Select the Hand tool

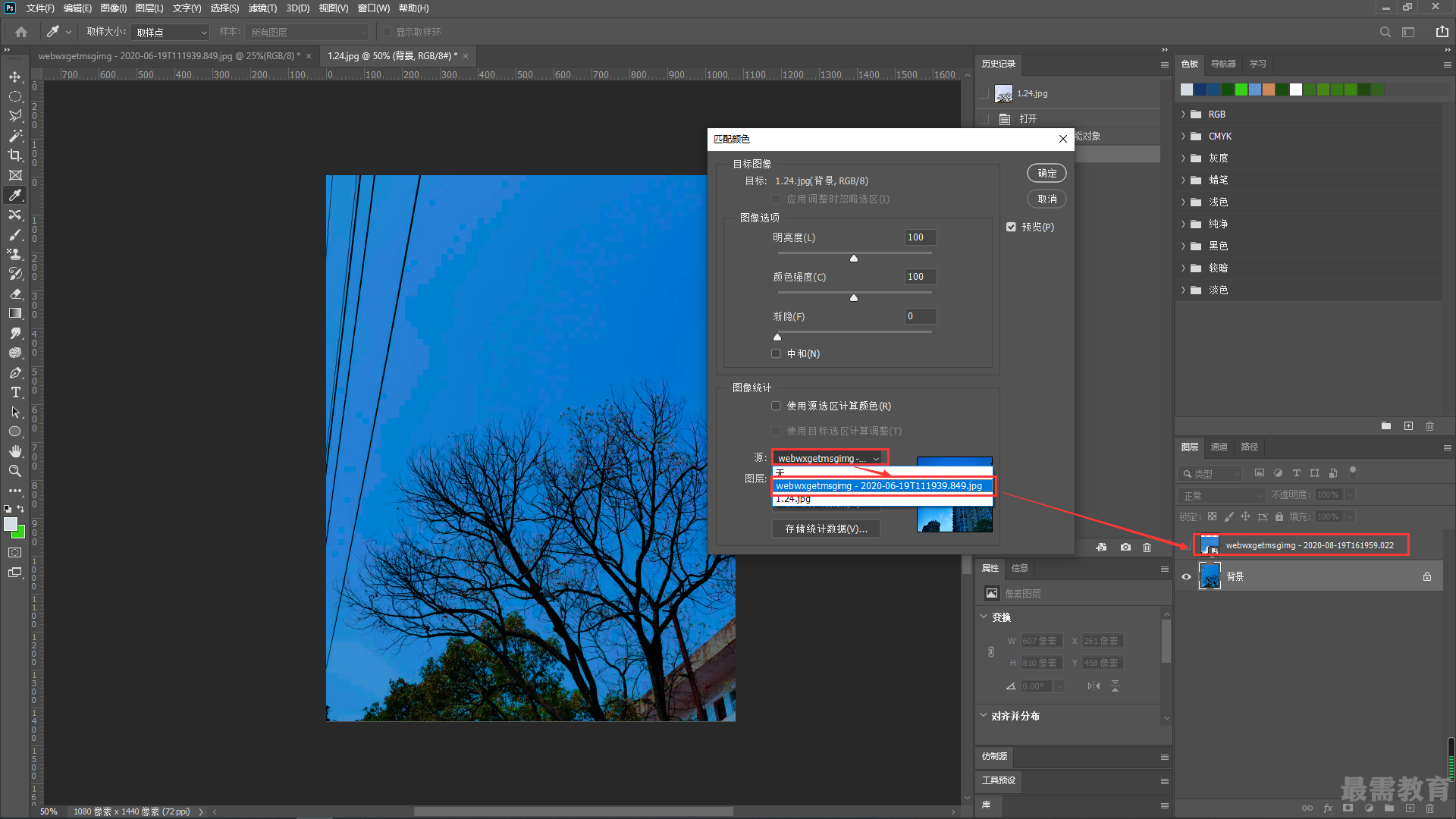(15, 451)
